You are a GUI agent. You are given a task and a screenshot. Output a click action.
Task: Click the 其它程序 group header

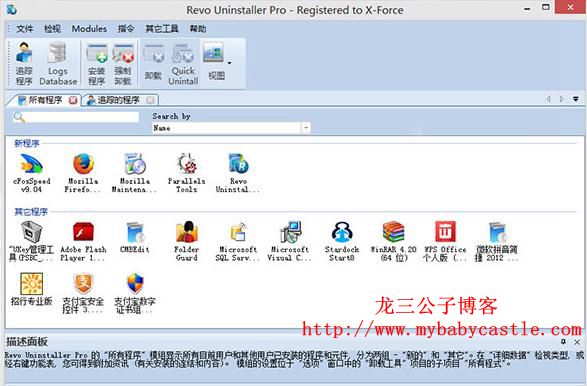click(31, 212)
